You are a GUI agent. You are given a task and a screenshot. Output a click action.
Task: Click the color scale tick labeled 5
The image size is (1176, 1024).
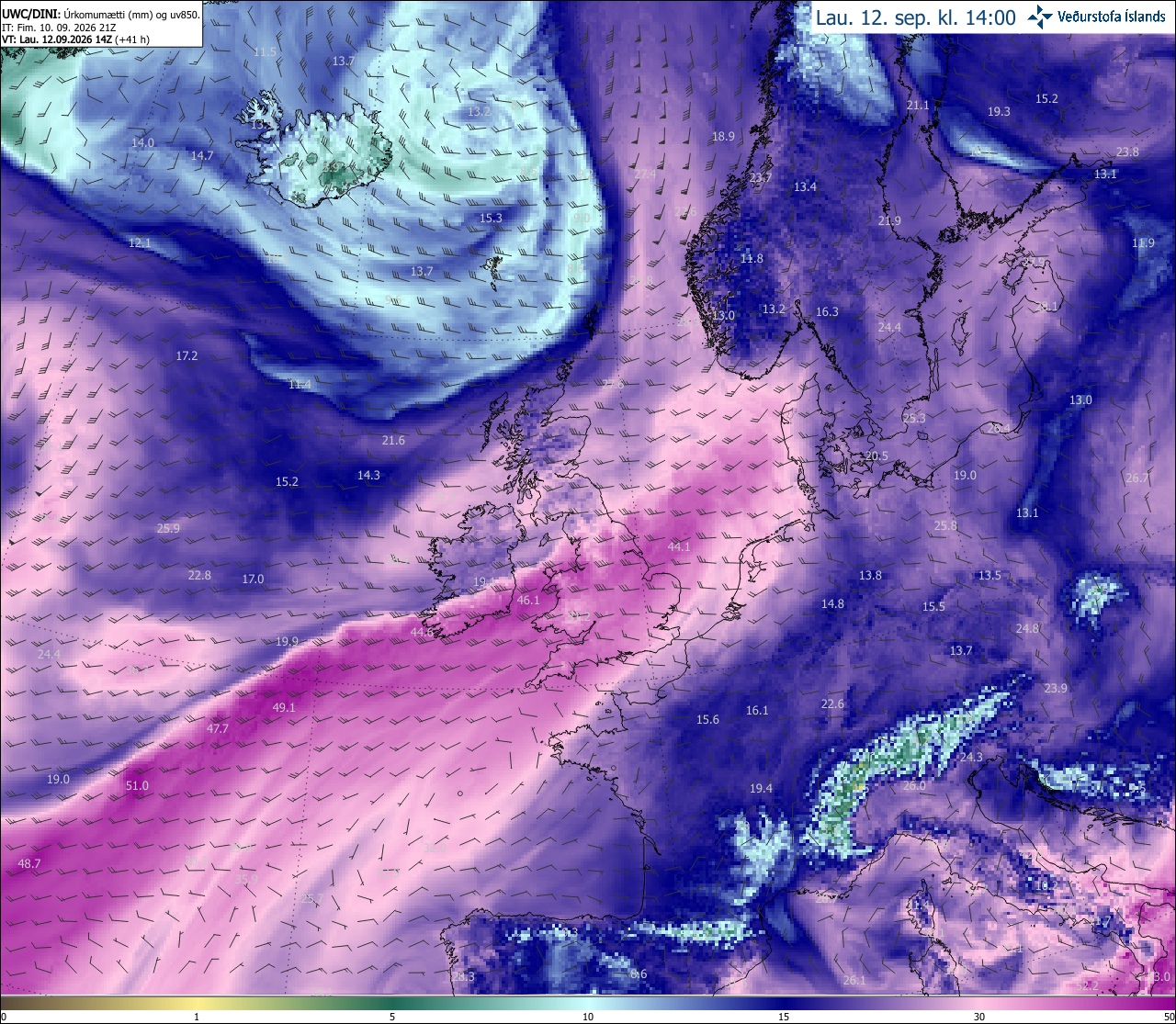point(392,1017)
